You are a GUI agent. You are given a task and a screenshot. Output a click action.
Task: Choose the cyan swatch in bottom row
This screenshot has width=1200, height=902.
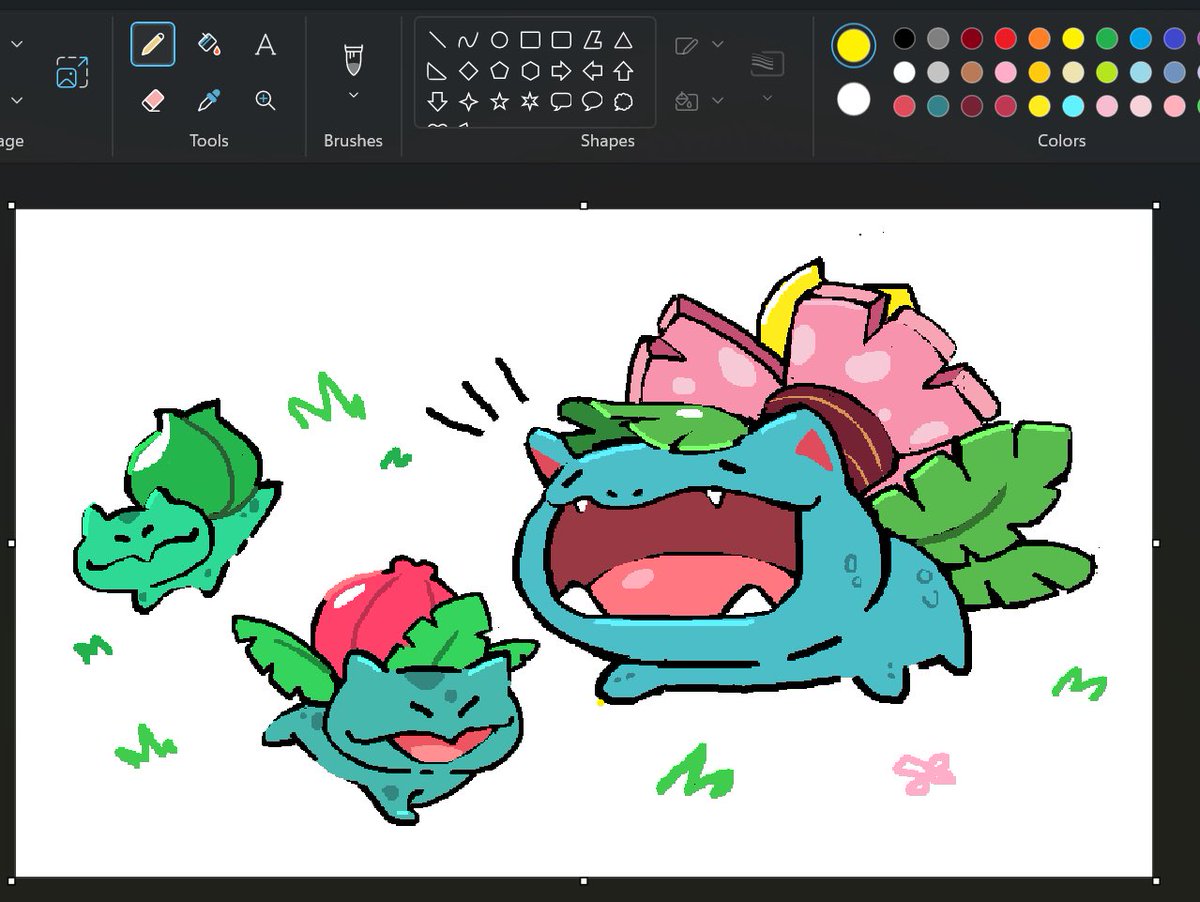coord(1073,106)
